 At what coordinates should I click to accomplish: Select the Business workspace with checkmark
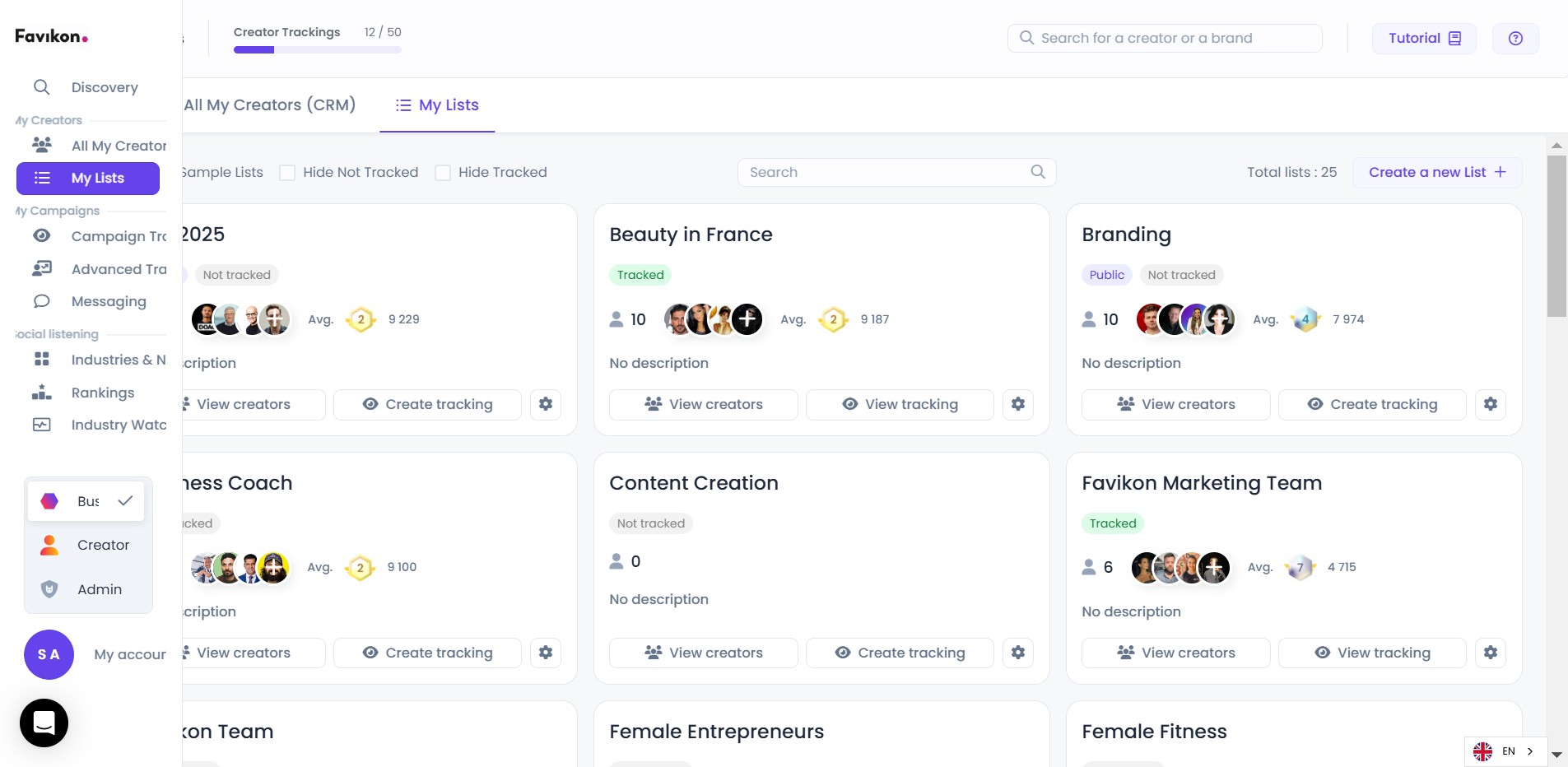86,501
